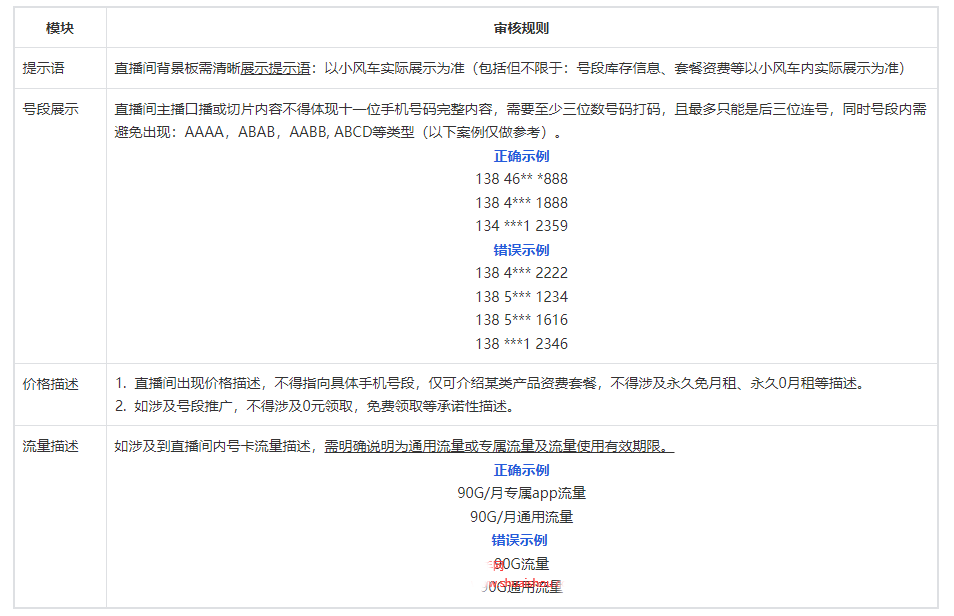Select the 价格描述 module cell
The image size is (954, 616).
pos(51,383)
